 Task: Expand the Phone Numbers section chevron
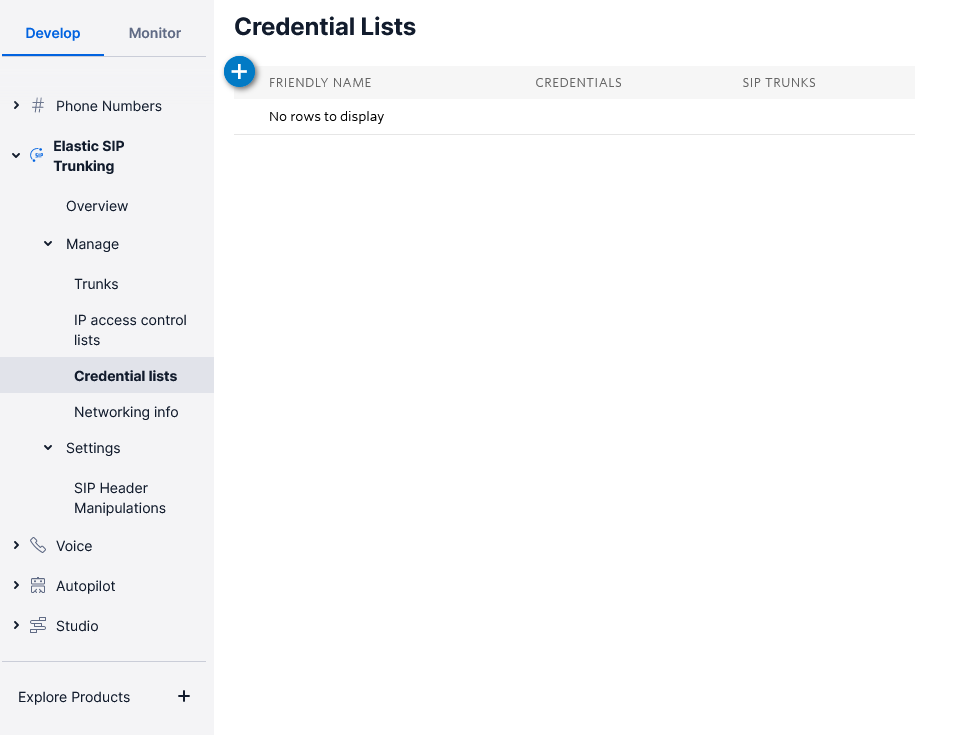[x=17, y=105]
